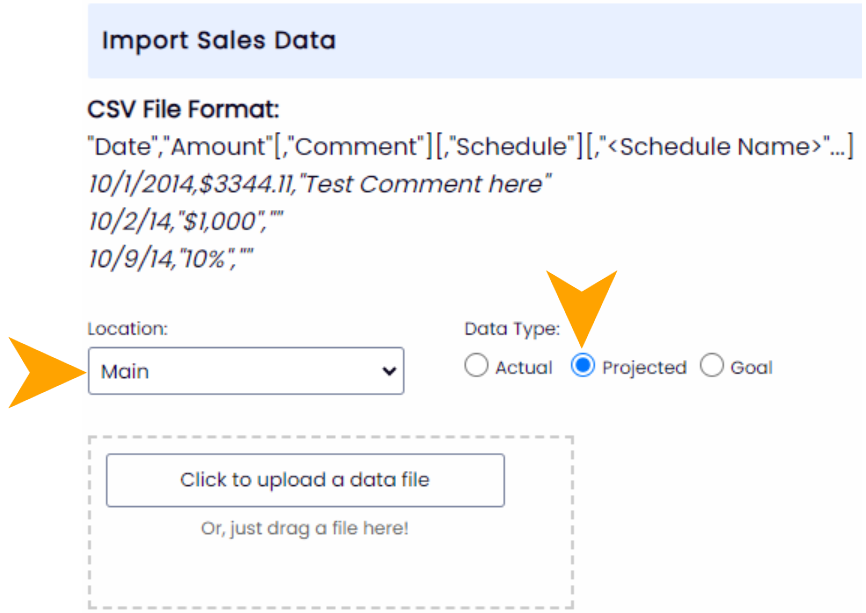
Task: Click the 'Projected' label text
Action: 644,368
